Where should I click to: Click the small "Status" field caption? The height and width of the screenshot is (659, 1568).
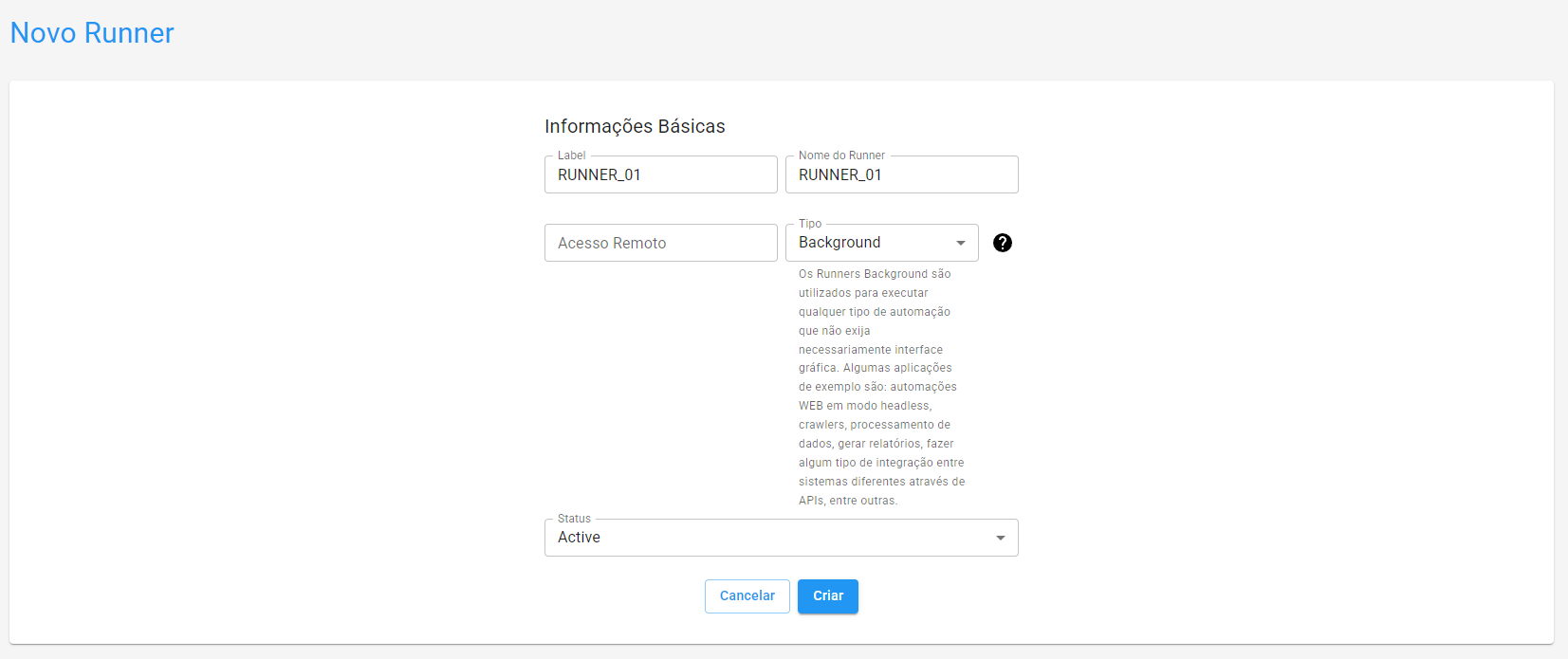click(x=574, y=519)
